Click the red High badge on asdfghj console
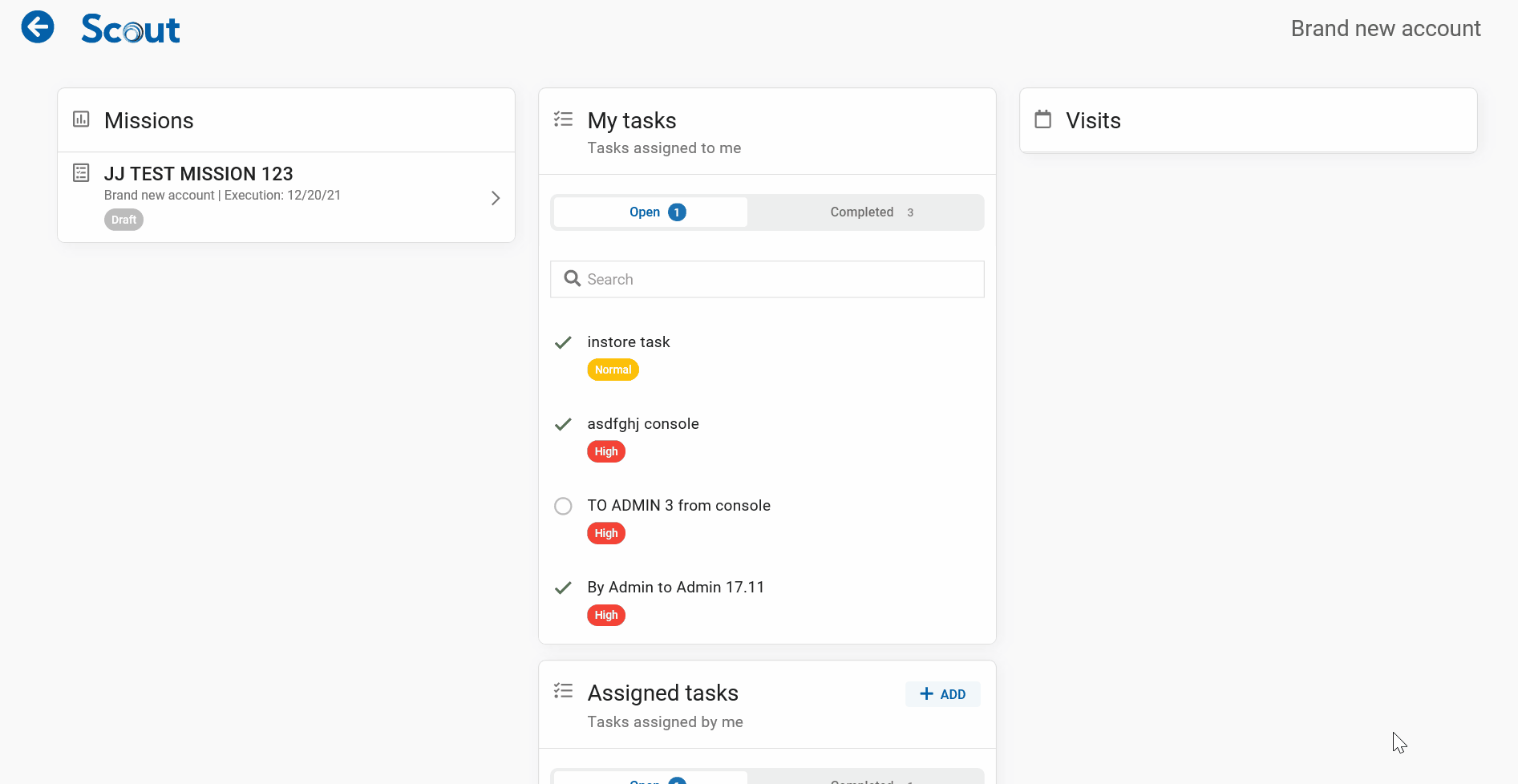The height and width of the screenshot is (784, 1518). [606, 451]
